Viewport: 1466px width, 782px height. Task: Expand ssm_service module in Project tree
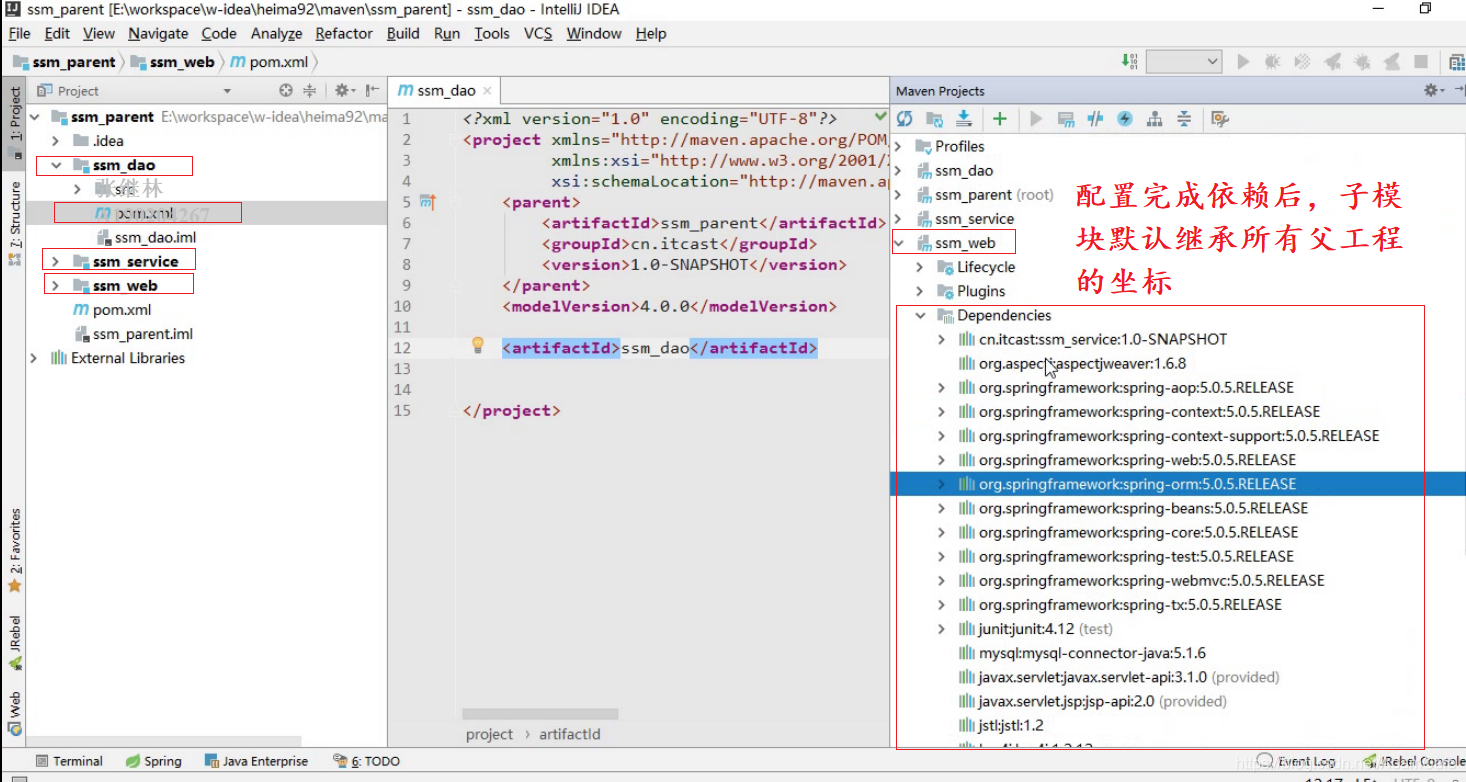(x=56, y=261)
